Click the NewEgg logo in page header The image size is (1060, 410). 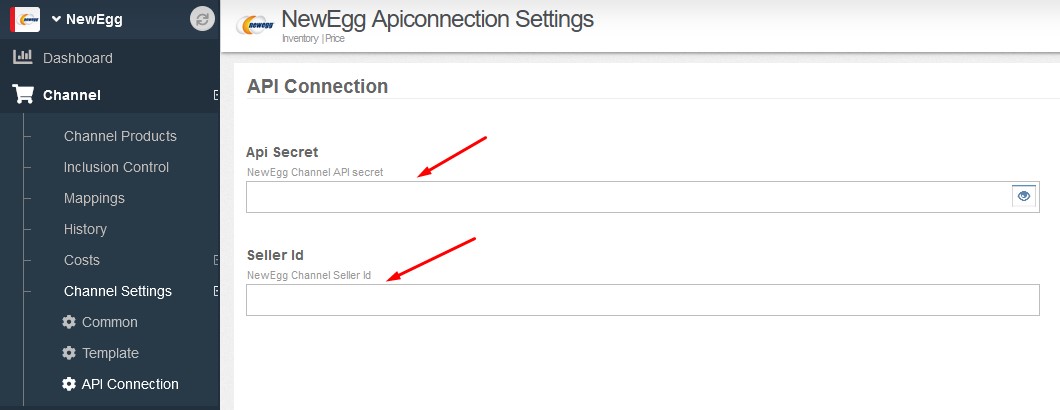coord(254,27)
